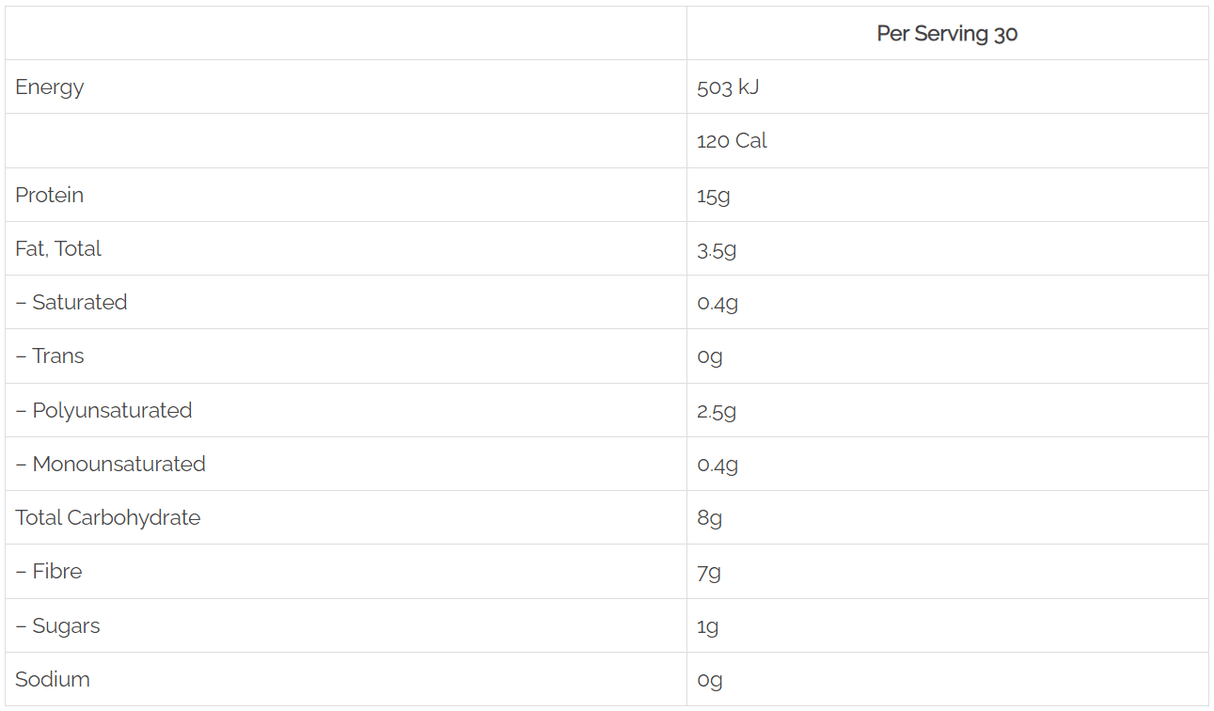
Task: Select the 120 Cal value cell
Action: point(732,141)
